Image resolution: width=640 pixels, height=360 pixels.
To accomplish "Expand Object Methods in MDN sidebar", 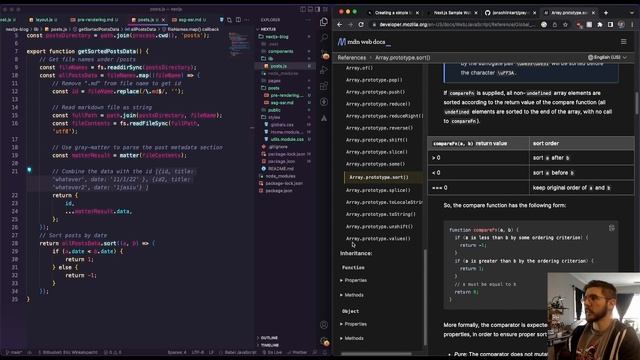I will tap(351, 338).
